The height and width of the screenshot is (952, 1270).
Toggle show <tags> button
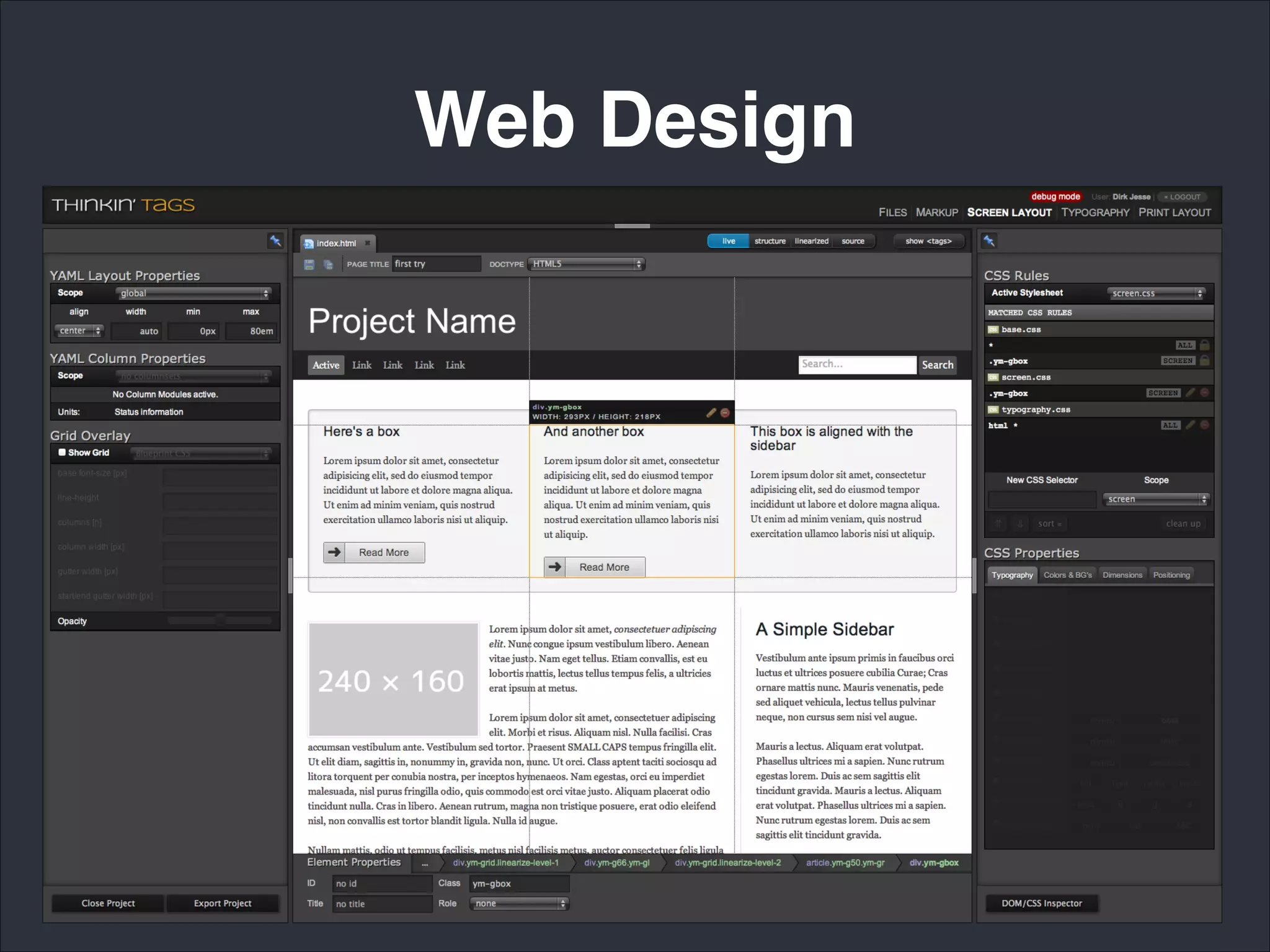(928, 241)
